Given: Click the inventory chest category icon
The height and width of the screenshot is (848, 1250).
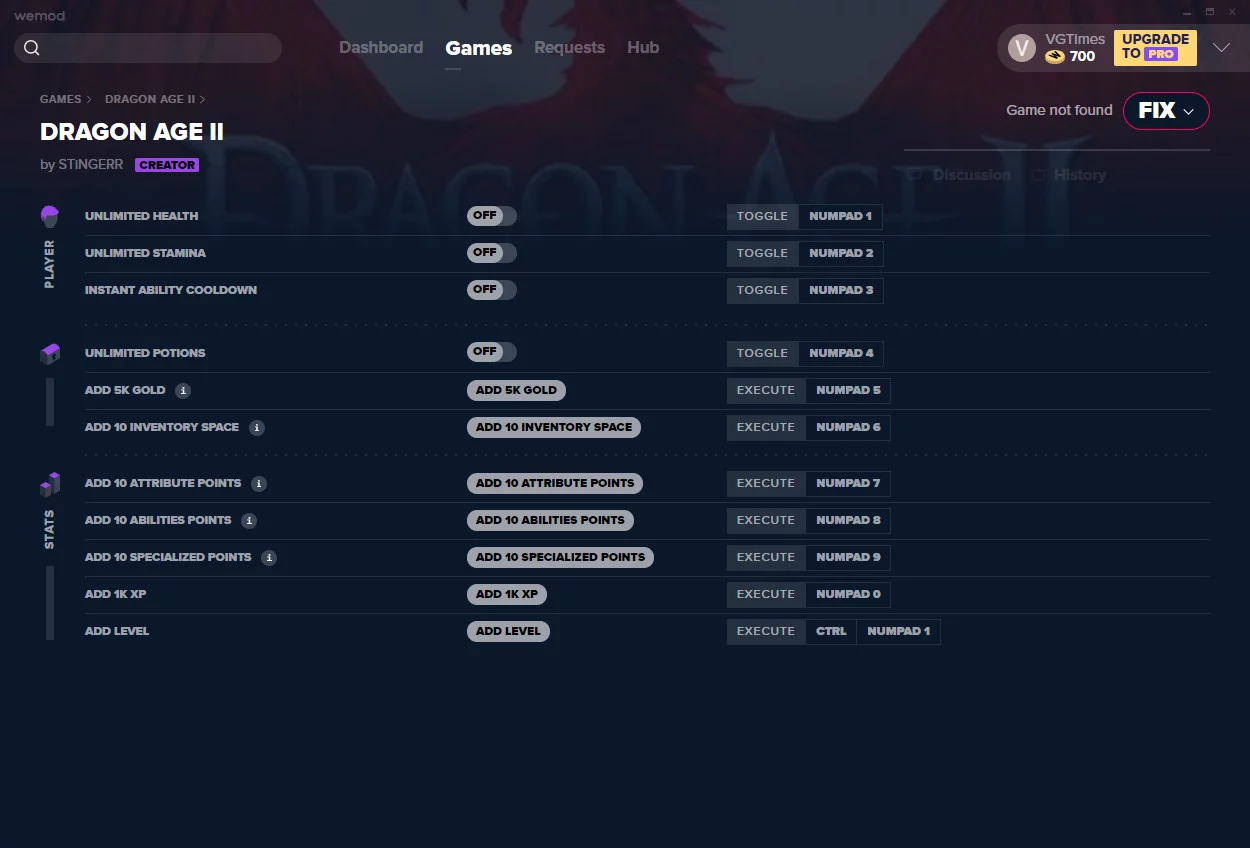Looking at the screenshot, I should pyautogui.click(x=50, y=354).
